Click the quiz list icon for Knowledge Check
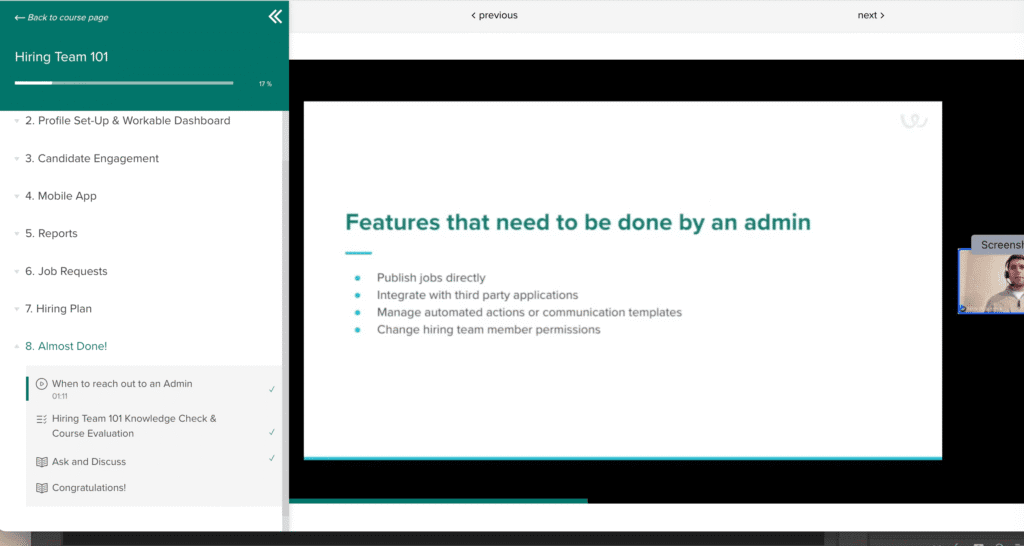This screenshot has width=1024, height=546. [x=42, y=419]
